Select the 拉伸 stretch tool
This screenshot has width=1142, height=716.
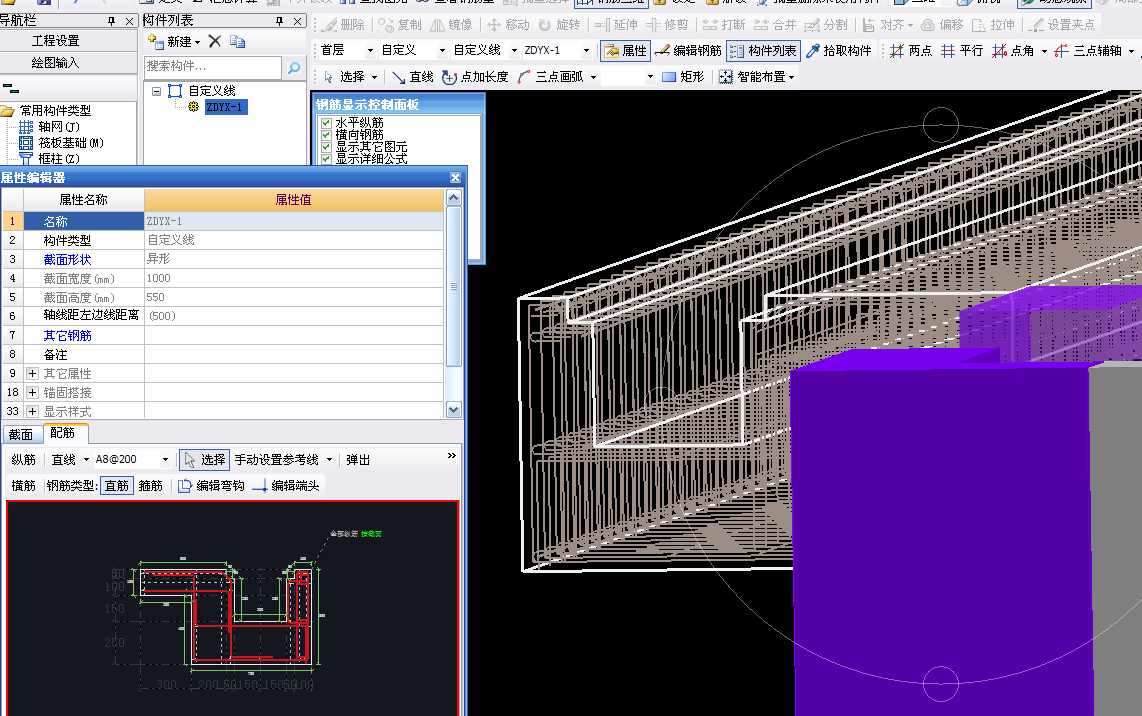pyautogui.click(x=993, y=25)
